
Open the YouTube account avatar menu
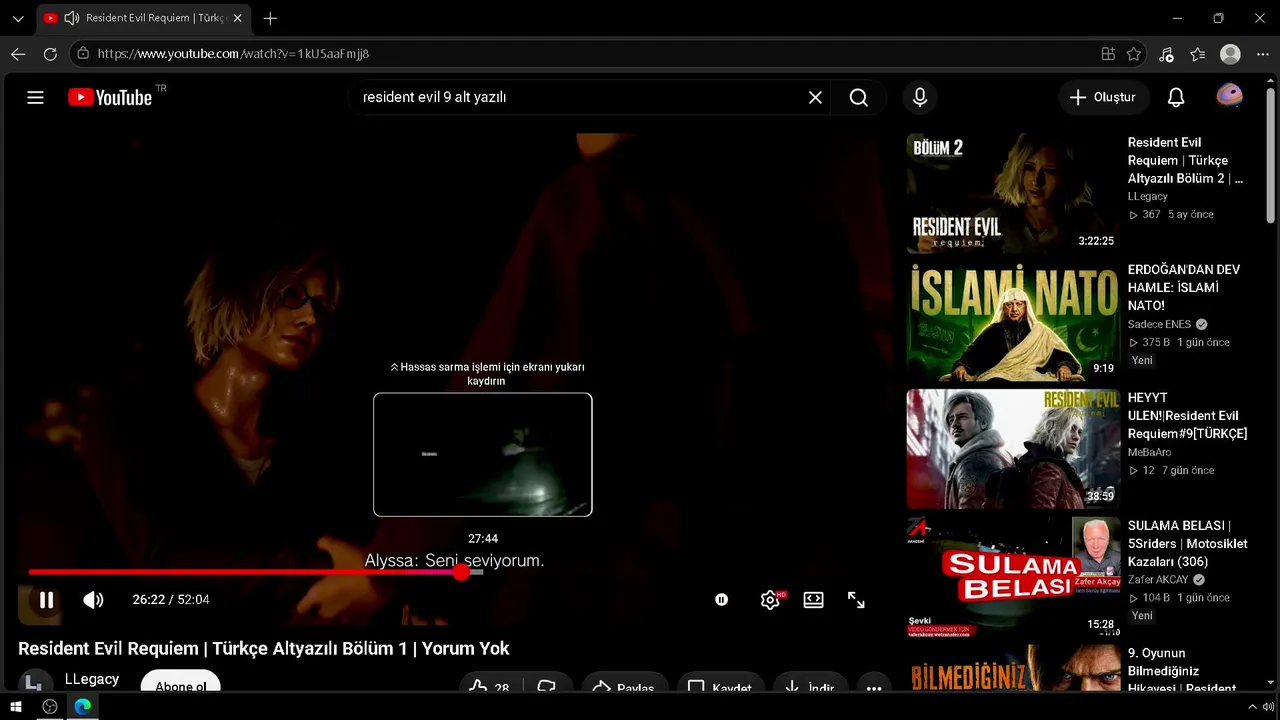click(x=1229, y=96)
